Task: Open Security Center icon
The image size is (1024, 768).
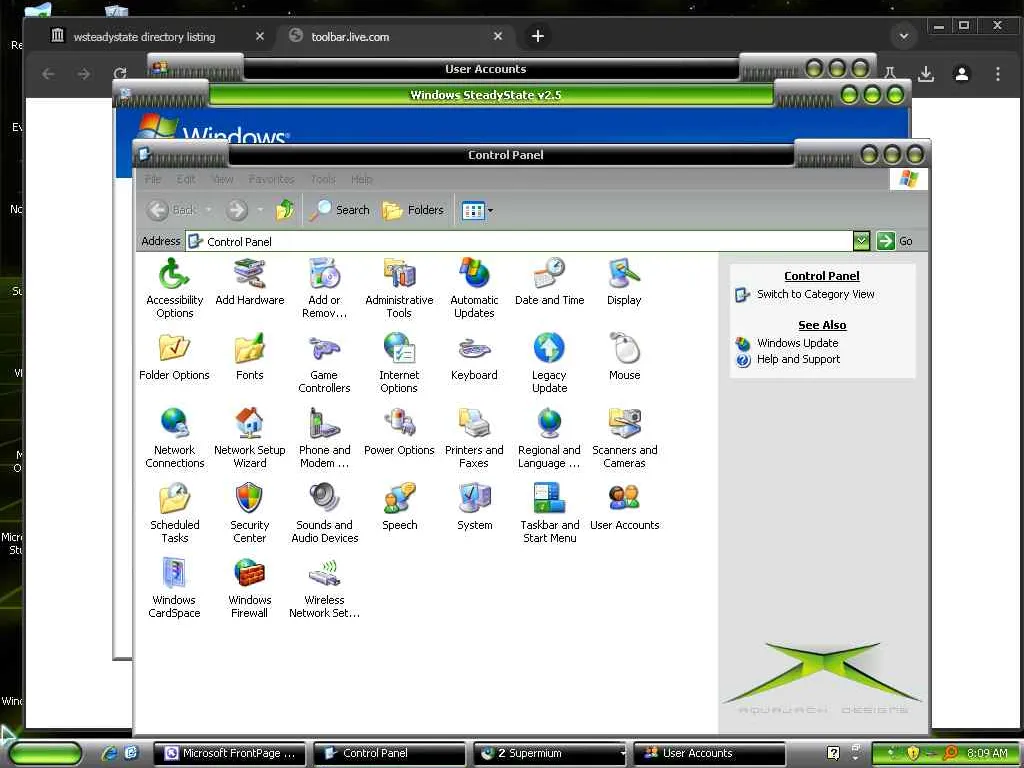Action: click(249, 513)
